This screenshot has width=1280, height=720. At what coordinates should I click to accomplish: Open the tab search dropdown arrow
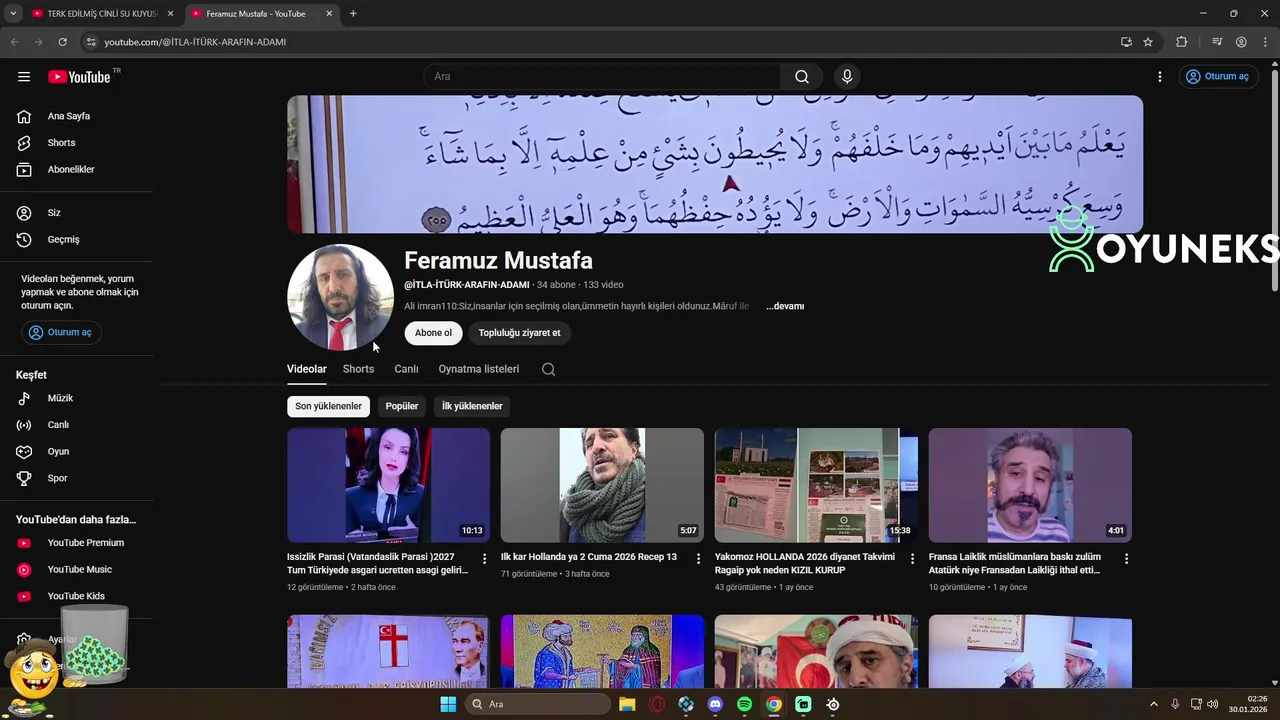(13, 14)
